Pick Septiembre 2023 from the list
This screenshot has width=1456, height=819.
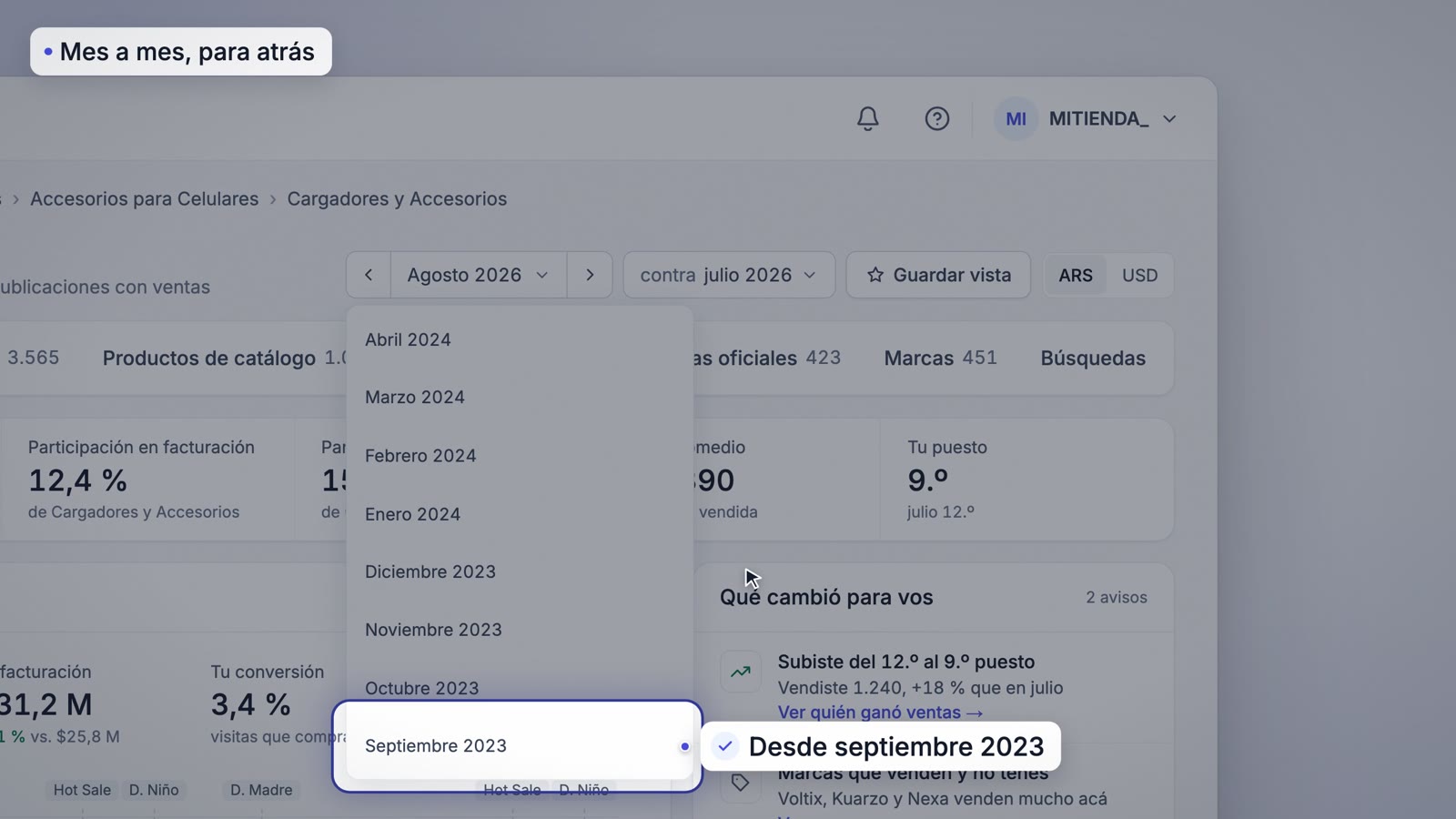[520, 746]
